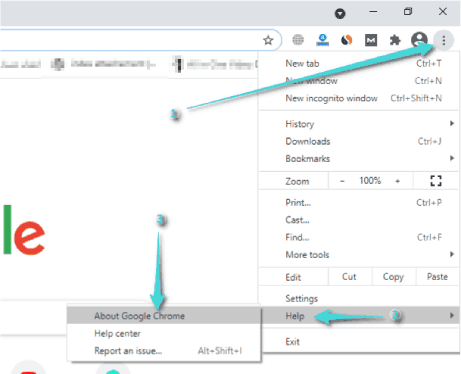Toggle fullscreen mode icon in Zoom row
This screenshot has width=461, height=374.
click(436, 181)
